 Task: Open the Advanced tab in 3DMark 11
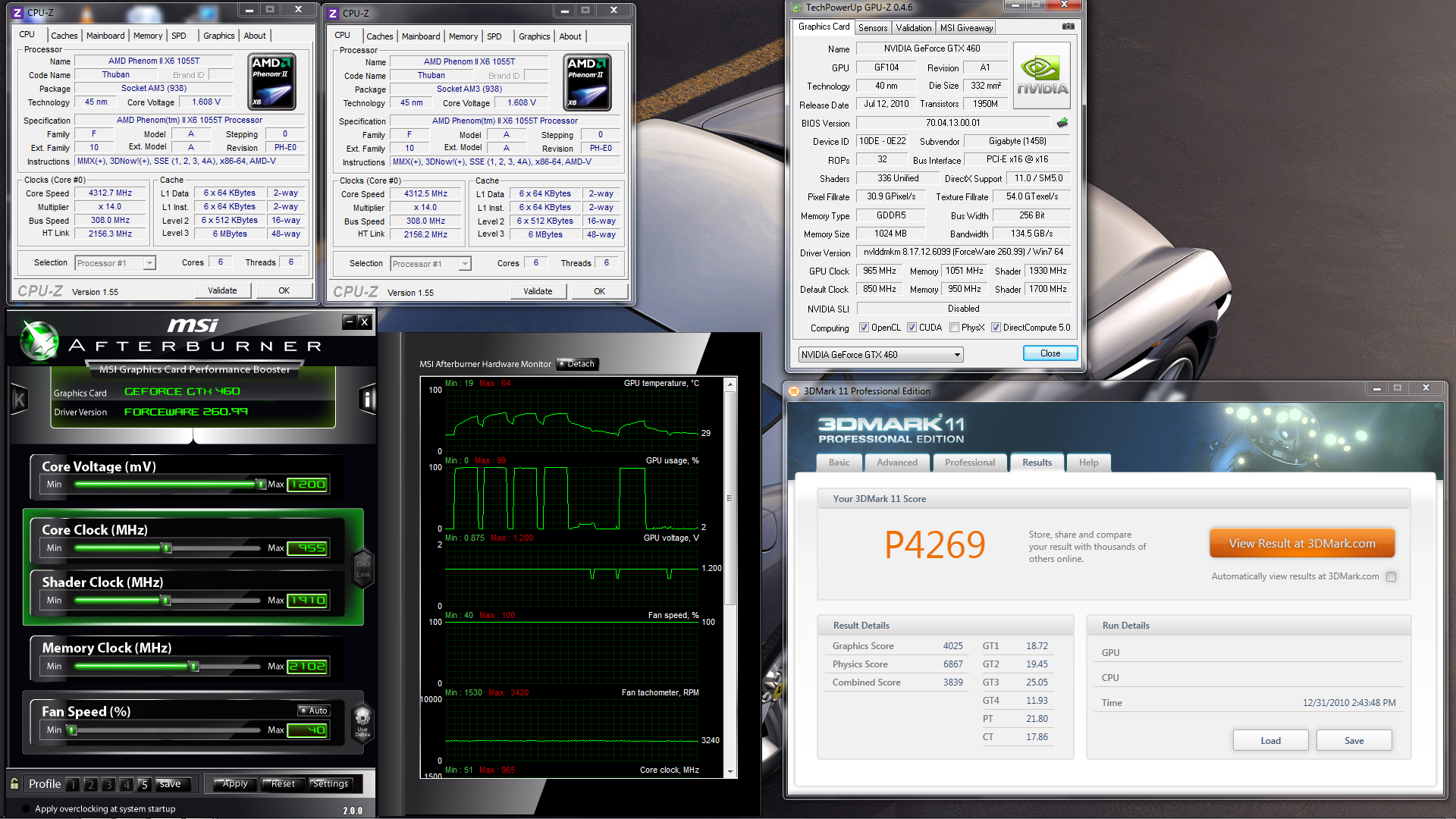coord(897,463)
